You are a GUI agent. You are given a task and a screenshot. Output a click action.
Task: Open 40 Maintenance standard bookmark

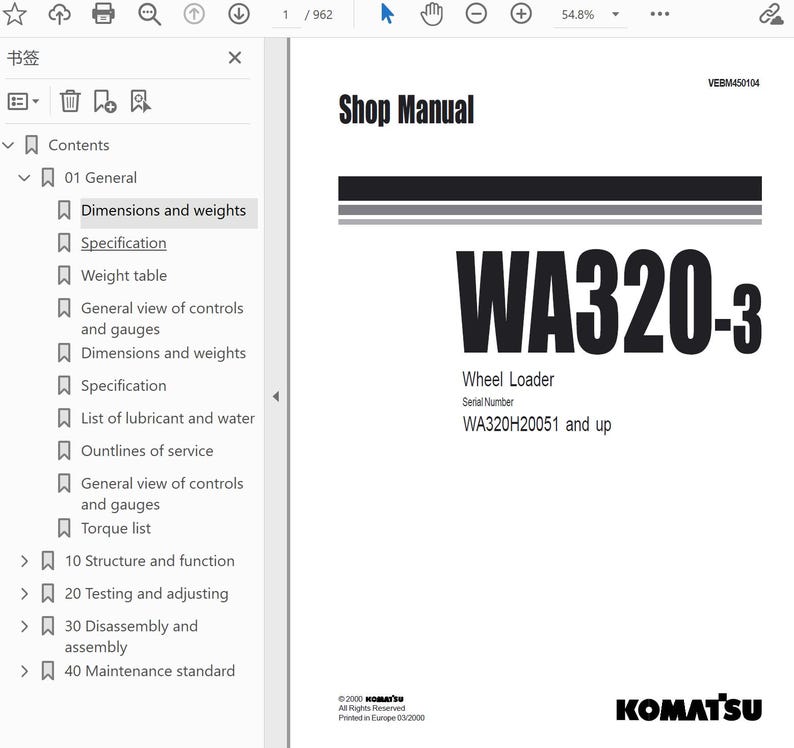[x=149, y=671]
